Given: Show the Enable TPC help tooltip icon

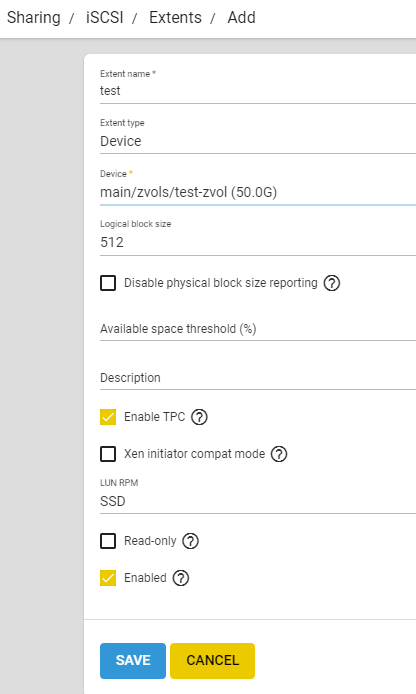Looking at the screenshot, I should 199,417.
